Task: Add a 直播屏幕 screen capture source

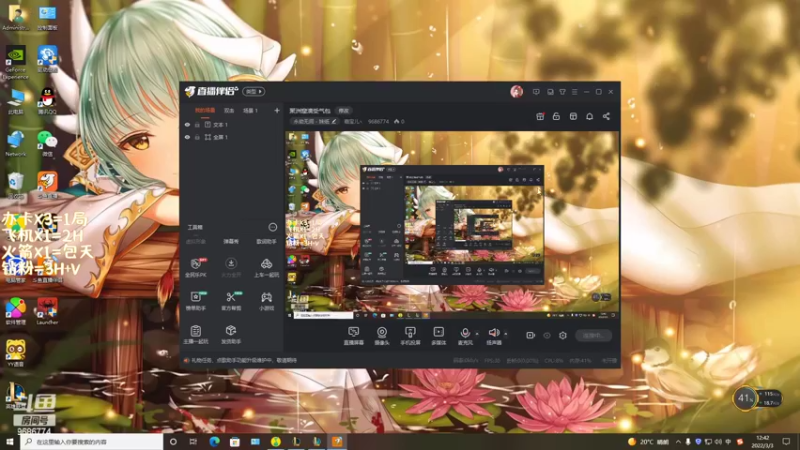Action: pos(354,336)
